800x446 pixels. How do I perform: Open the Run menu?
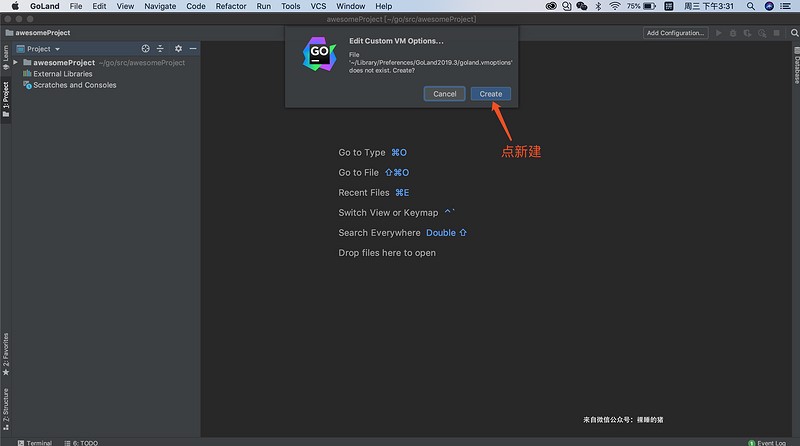coord(264,6)
